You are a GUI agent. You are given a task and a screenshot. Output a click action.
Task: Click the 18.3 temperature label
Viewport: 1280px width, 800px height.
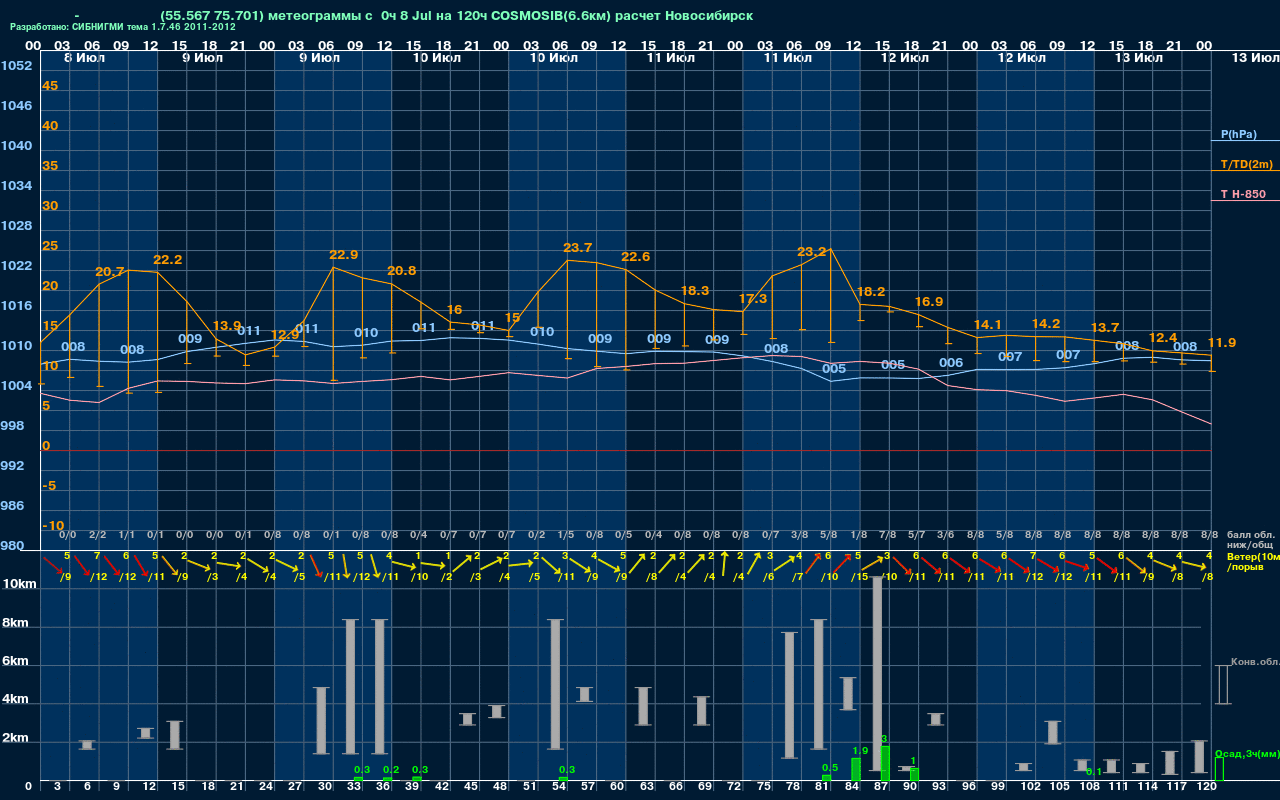pyautogui.click(x=695, y=291)
